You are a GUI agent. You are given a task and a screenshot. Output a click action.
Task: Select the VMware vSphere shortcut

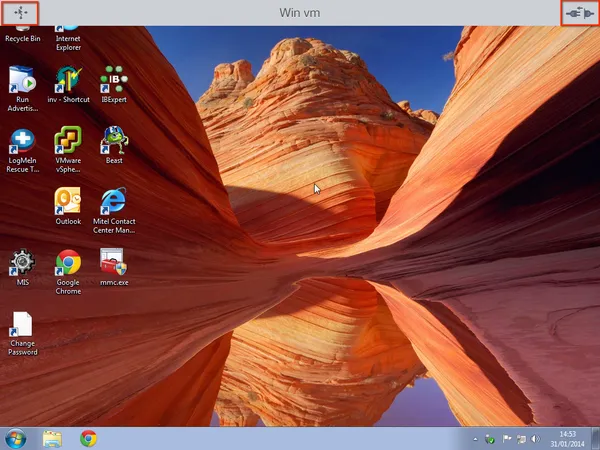pyautogui.click(x=68, y=150)
